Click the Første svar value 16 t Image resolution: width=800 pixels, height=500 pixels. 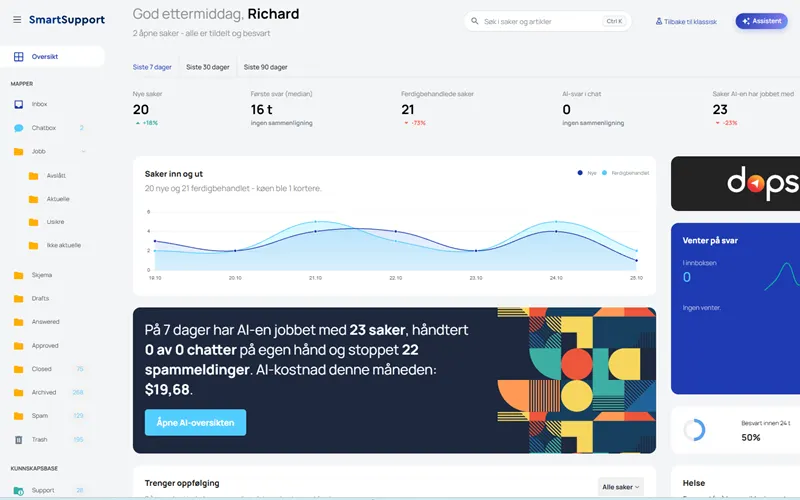pyautogui.click(x=261, y=110)
